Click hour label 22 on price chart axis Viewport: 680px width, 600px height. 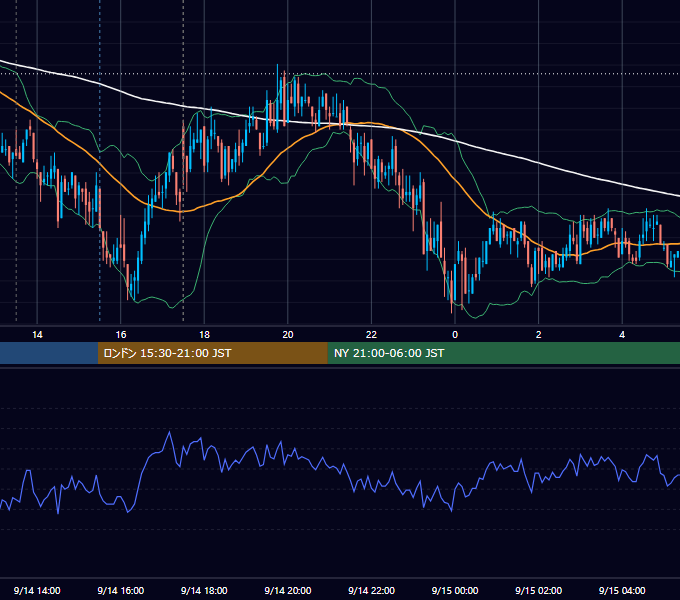point(371,335)
